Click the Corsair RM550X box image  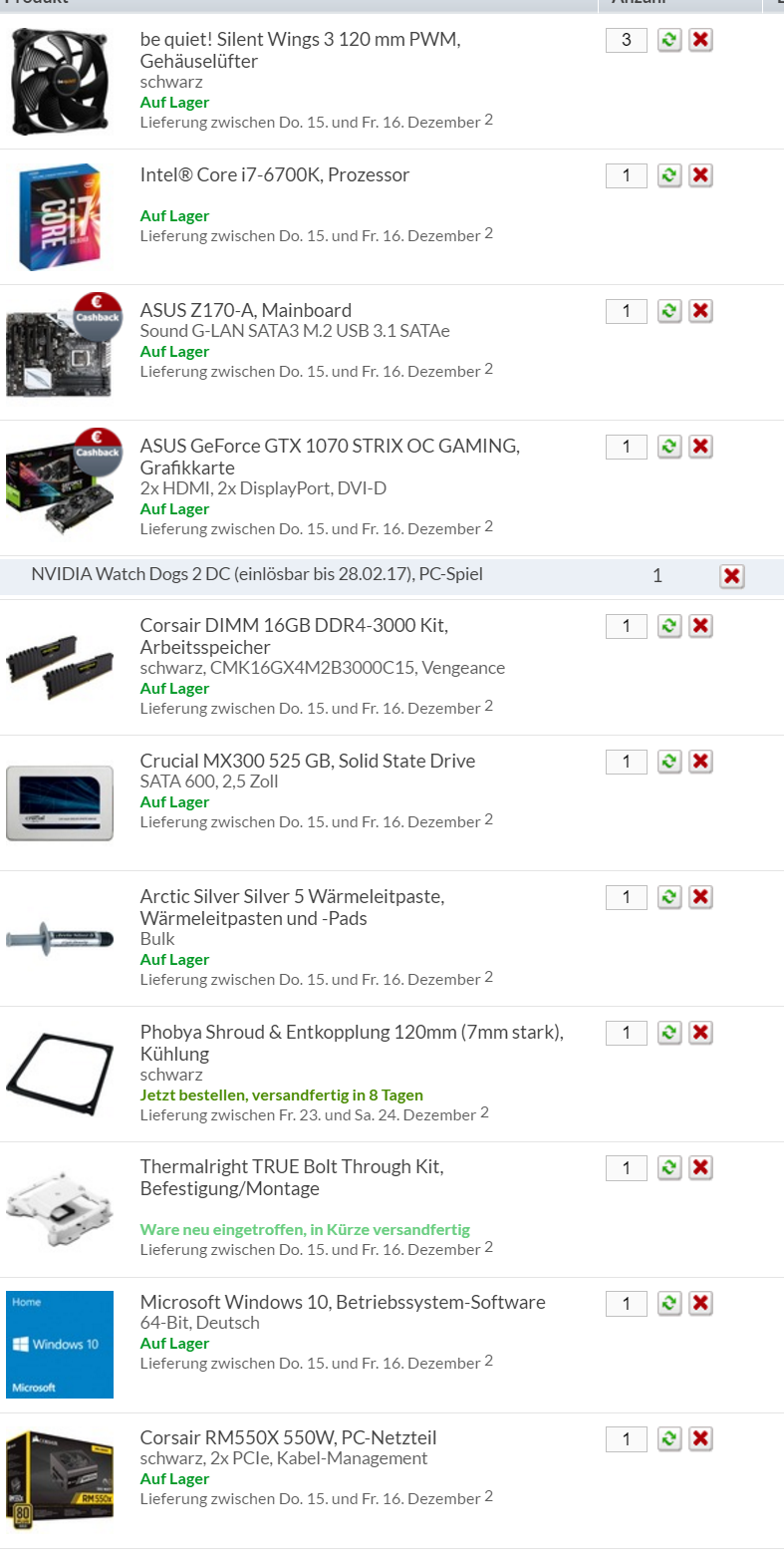pyautogui.click(x=60, y=1480)
